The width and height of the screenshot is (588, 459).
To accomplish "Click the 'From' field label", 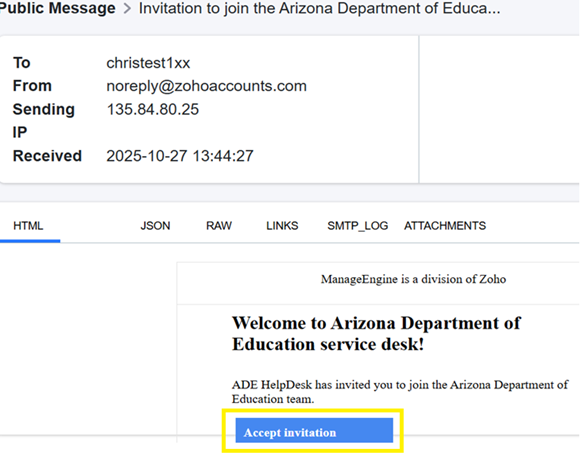I will [32, 86].
